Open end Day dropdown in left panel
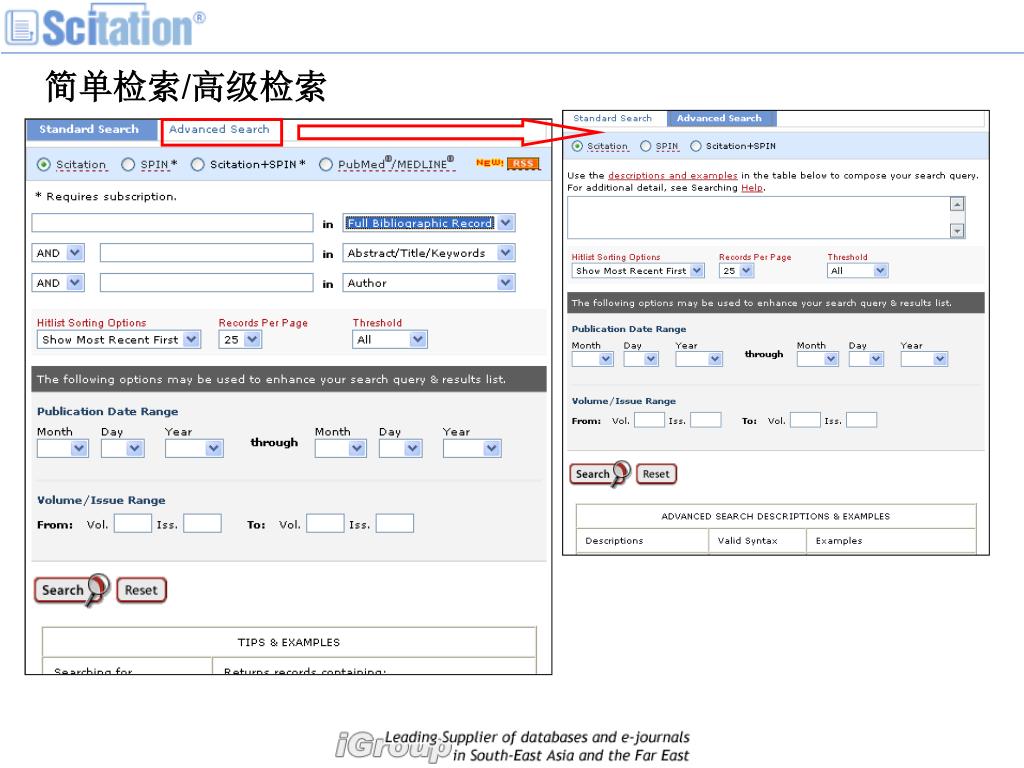The height and width of the screenshot is (768, 1024). (x=401, y=449)
